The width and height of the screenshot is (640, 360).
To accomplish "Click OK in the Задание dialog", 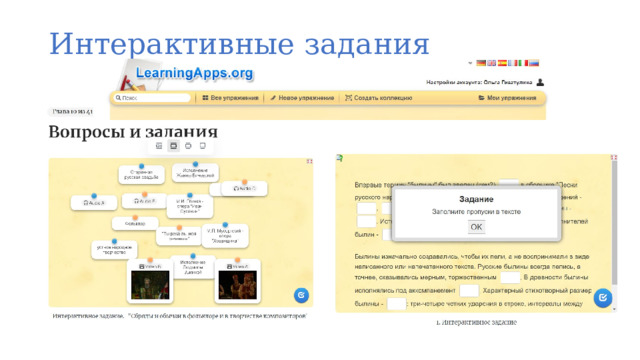I will click(x=476, y=227).
